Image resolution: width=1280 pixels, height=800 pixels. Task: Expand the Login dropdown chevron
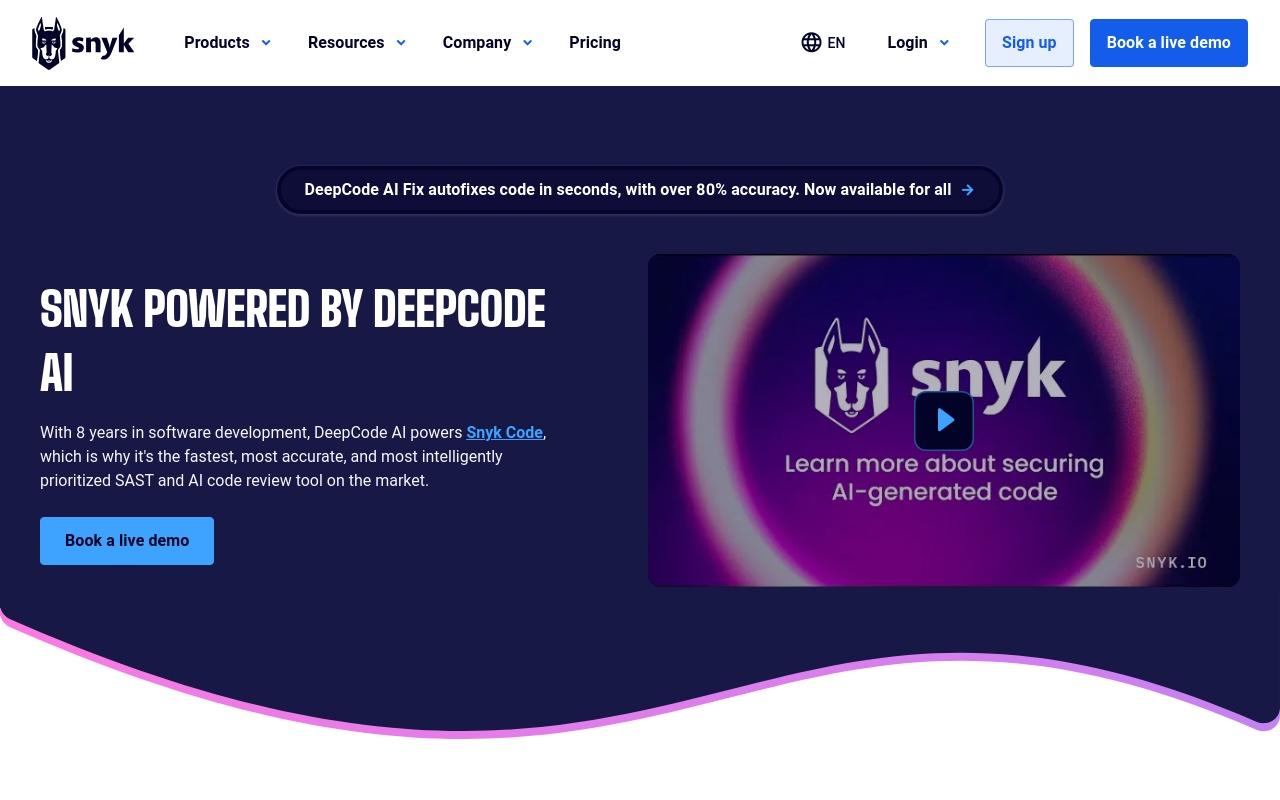[944, 43]
